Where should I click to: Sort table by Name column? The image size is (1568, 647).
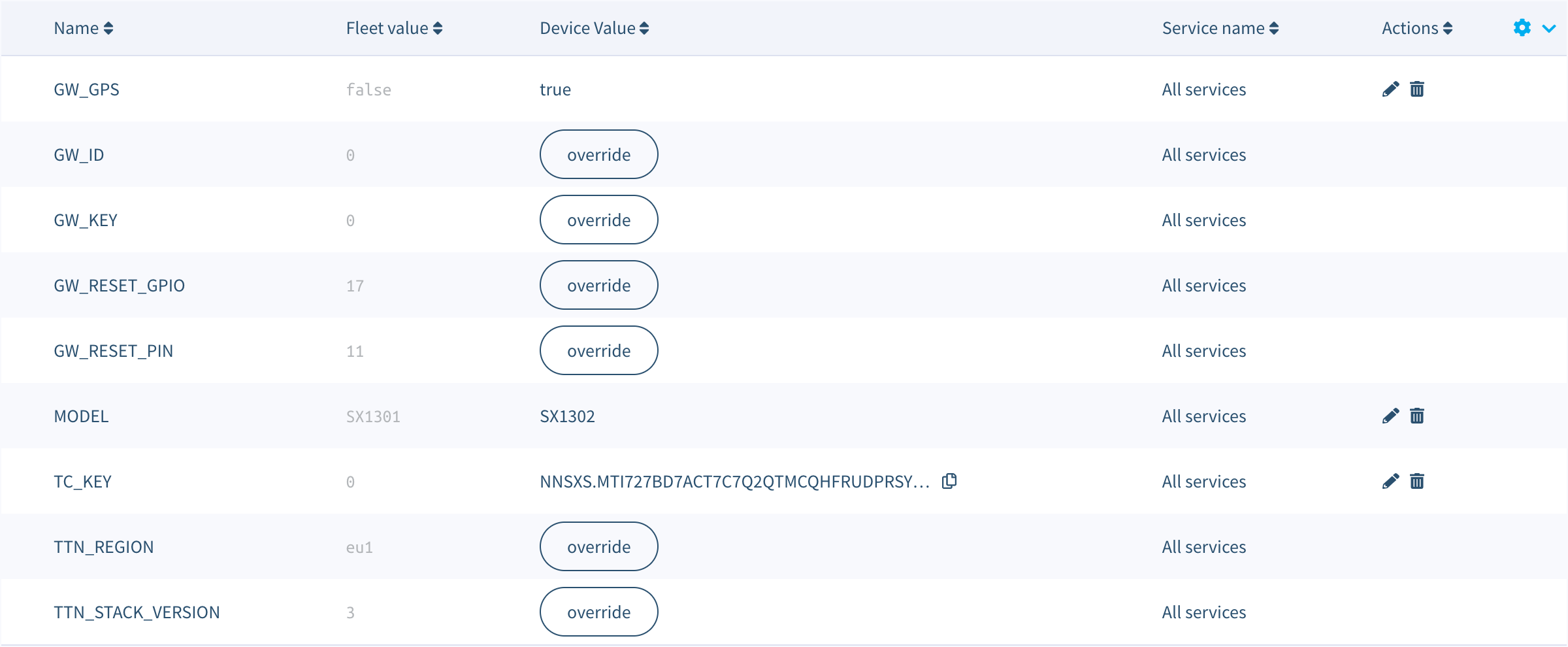[x=84, y=28]
